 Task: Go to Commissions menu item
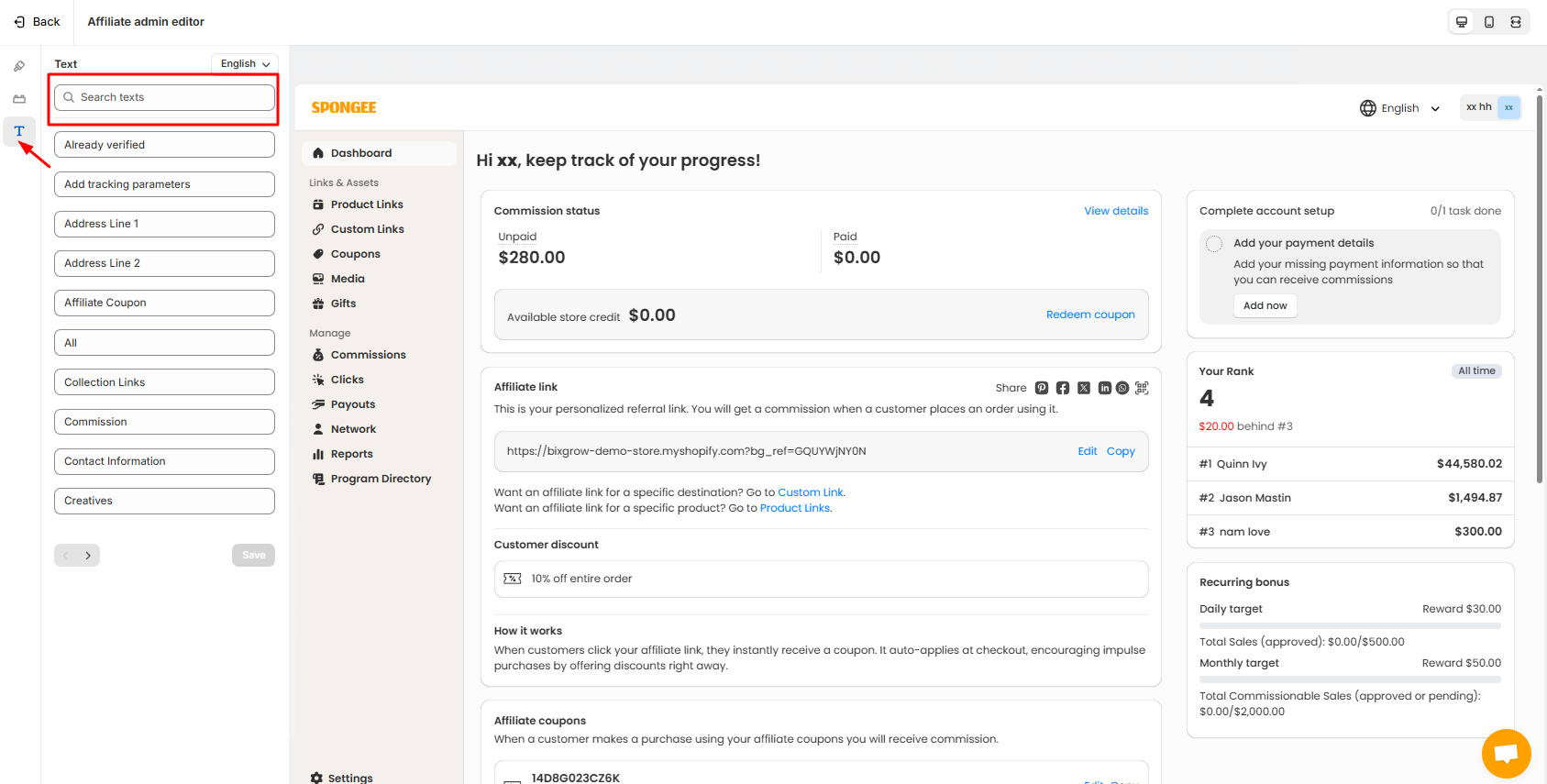click(x=368, y=355)
